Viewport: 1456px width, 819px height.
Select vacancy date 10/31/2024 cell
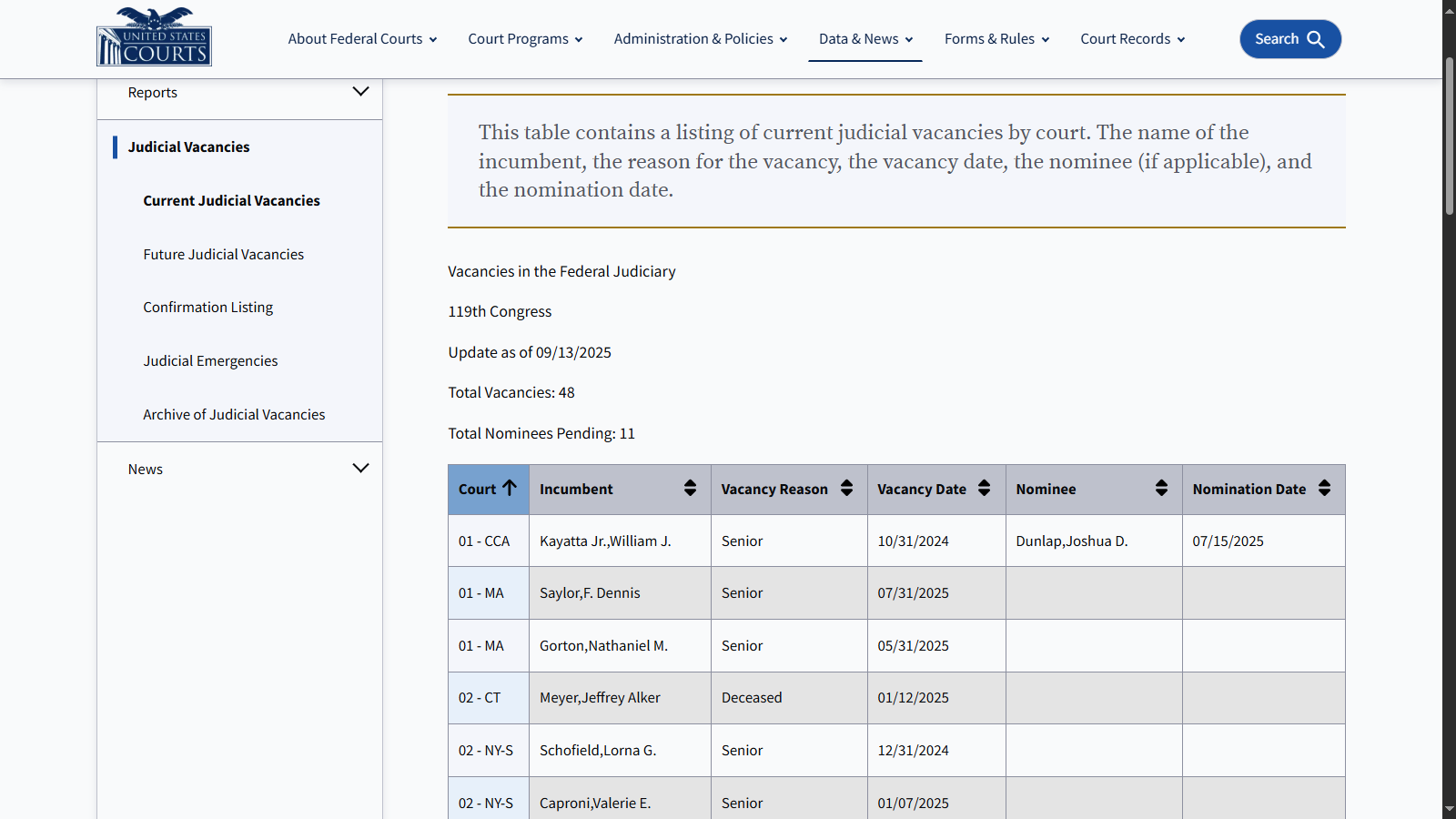tap(936, 541)
